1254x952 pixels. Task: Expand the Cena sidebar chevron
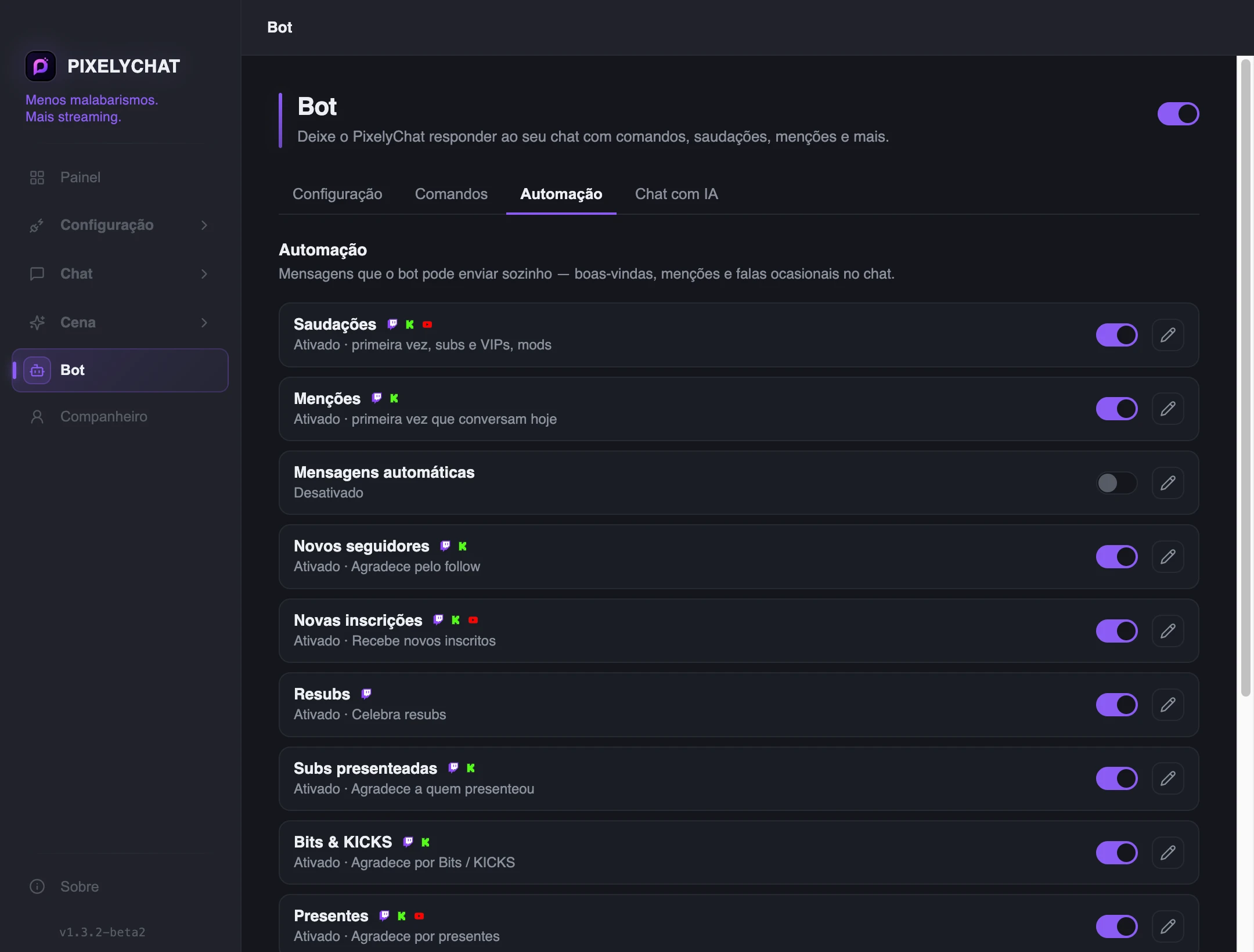[x=204, y=323]
